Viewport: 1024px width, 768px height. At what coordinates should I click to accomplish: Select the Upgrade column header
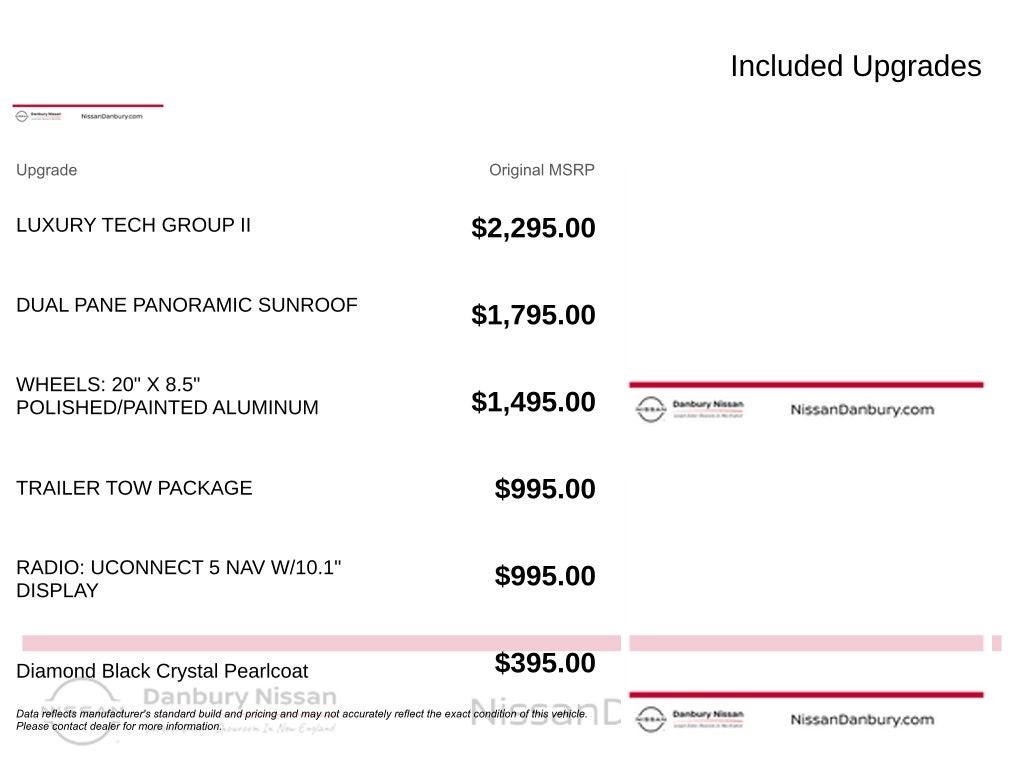tap(46, 170)
